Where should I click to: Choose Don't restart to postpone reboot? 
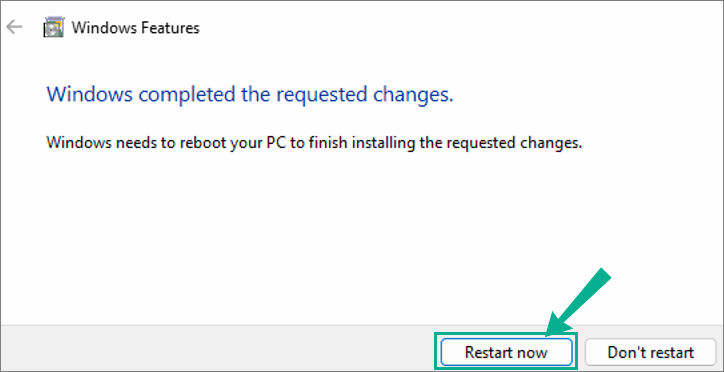[650, 352]
